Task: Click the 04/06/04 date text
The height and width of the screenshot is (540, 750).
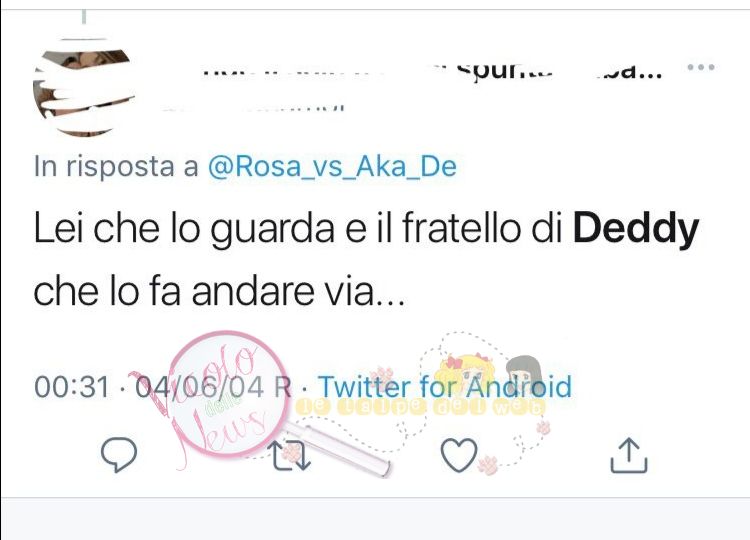Action: click(199, 386)
